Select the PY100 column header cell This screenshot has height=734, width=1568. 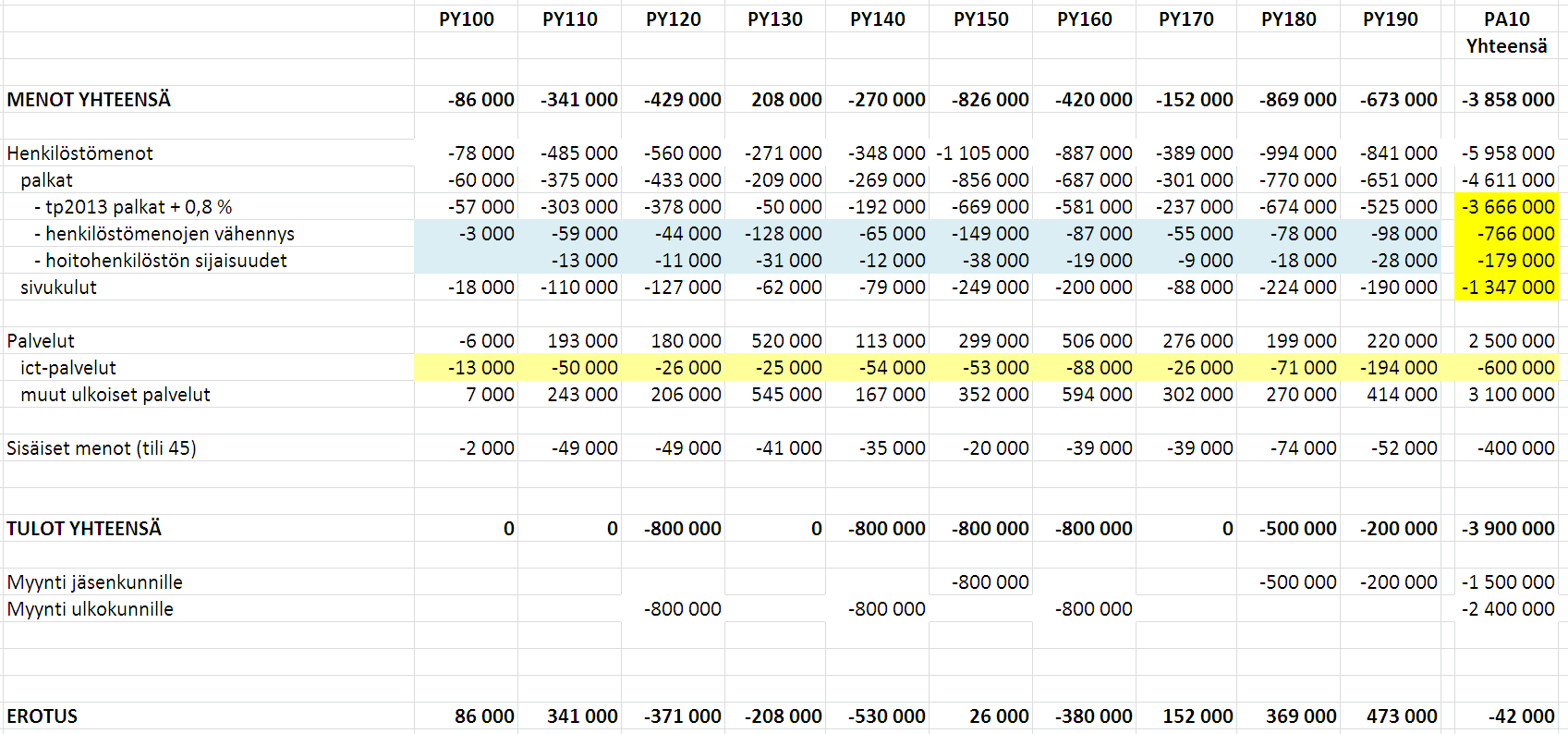coord(467,19)
